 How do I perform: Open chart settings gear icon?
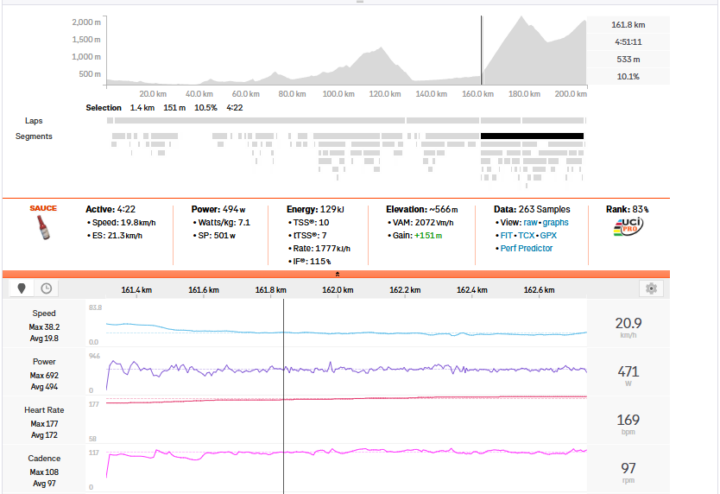(651, 288)
